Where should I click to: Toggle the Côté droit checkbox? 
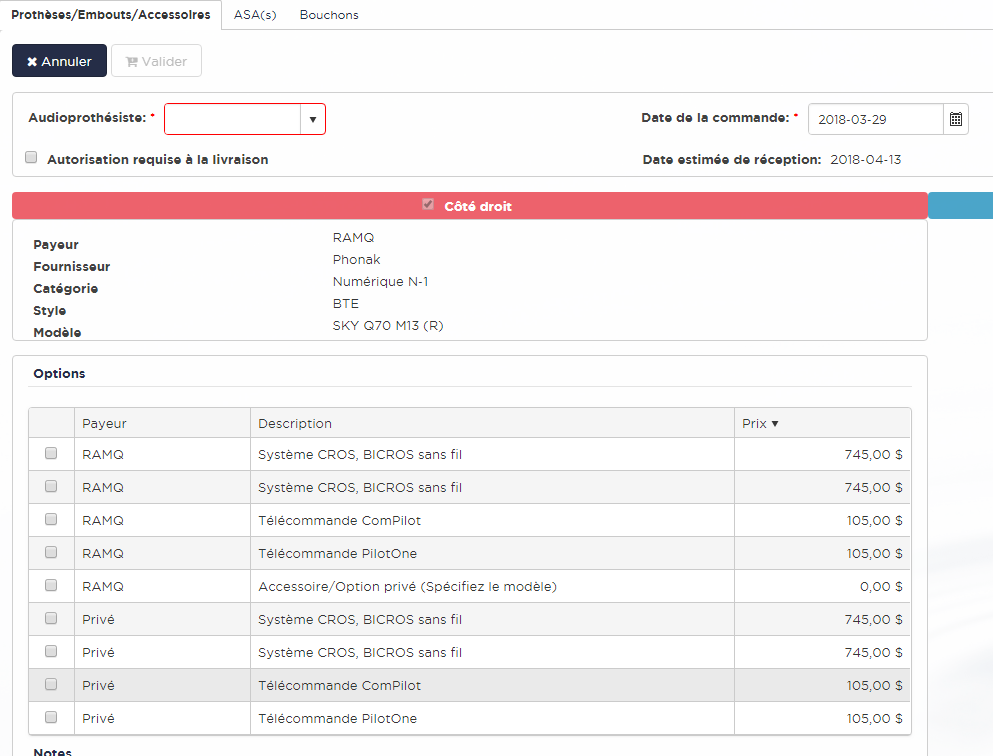pyautogui.click(x=428, y=205)
